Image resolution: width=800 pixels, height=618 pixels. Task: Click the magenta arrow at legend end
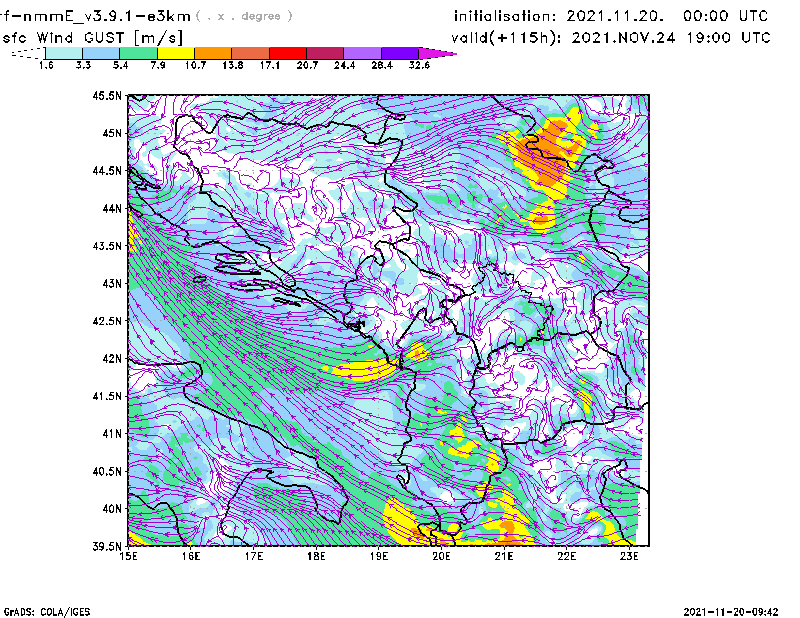point(437,53)
